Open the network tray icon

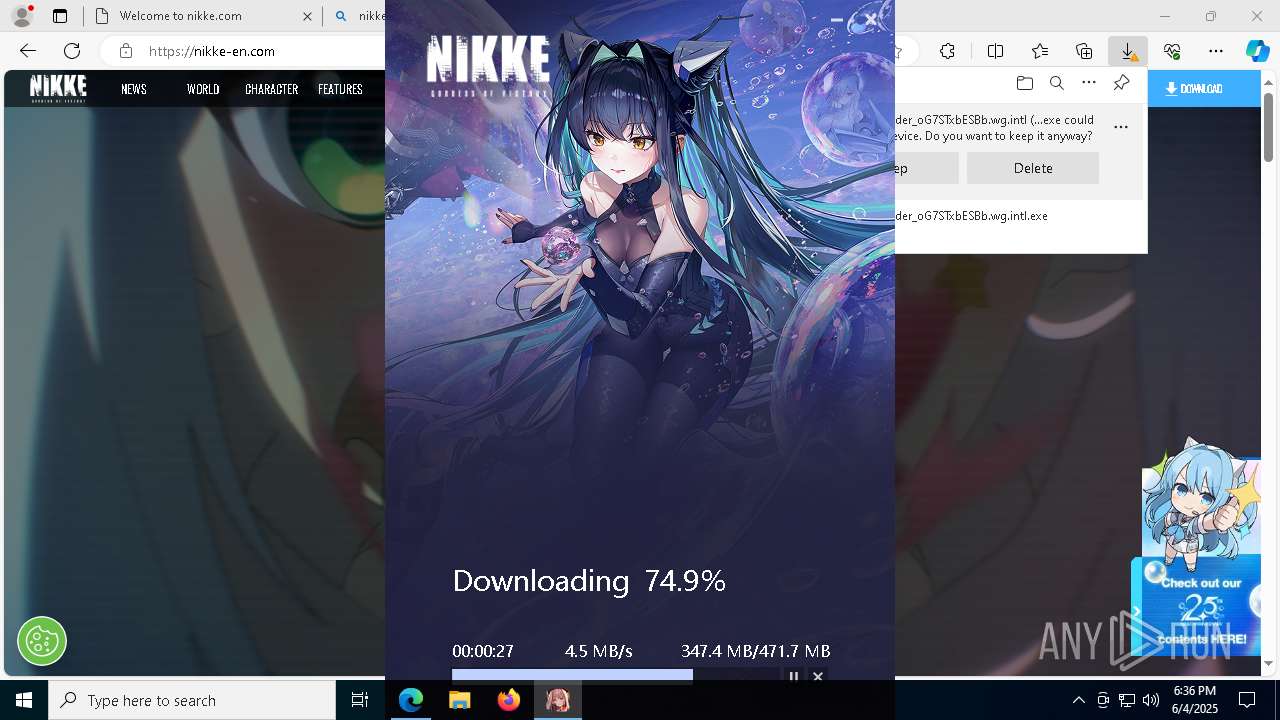1127,700
